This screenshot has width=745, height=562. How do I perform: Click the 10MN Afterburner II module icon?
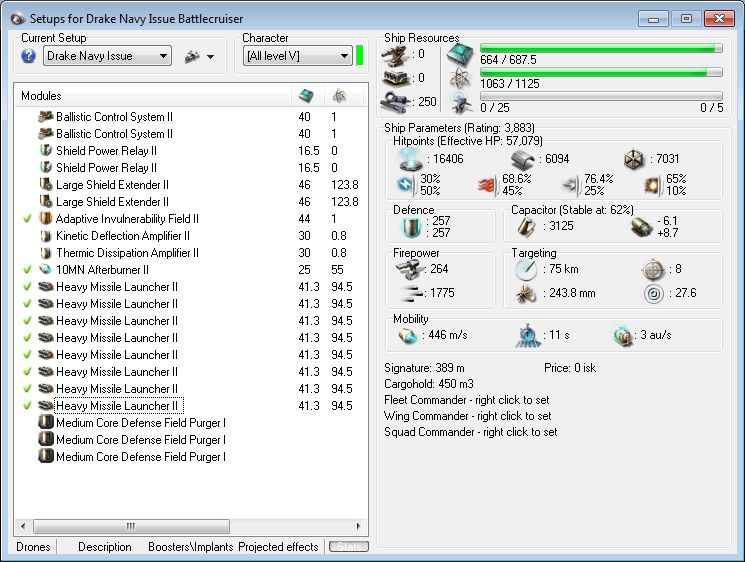[x=46, y=270]
